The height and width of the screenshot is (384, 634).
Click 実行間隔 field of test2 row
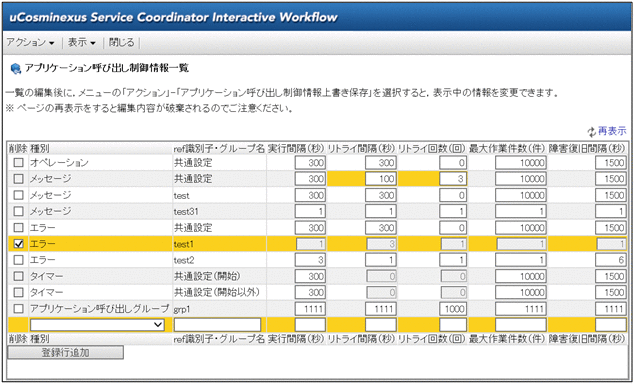(310, 260)
